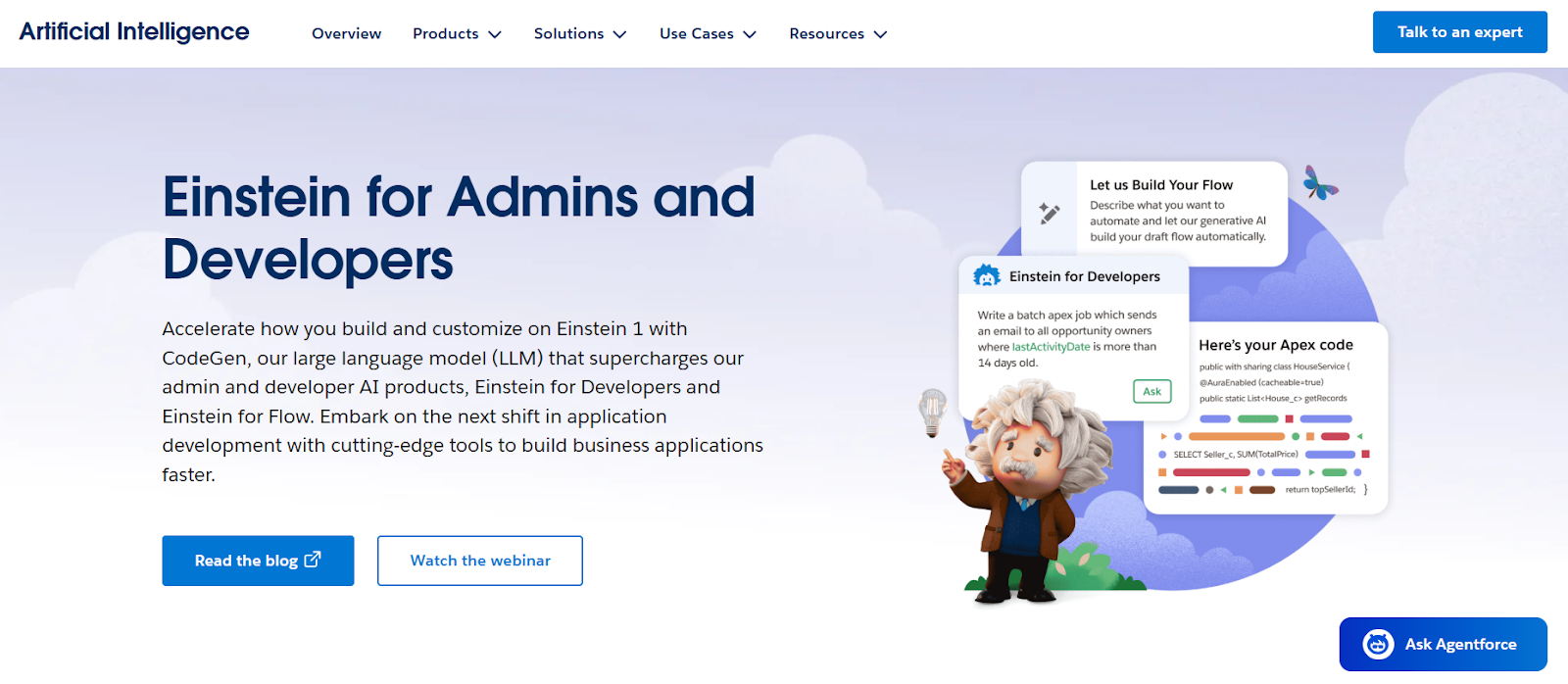The image size is (1568, 684).
Task: Click external link icon on Read the blog
Action: tap(313, 560)
